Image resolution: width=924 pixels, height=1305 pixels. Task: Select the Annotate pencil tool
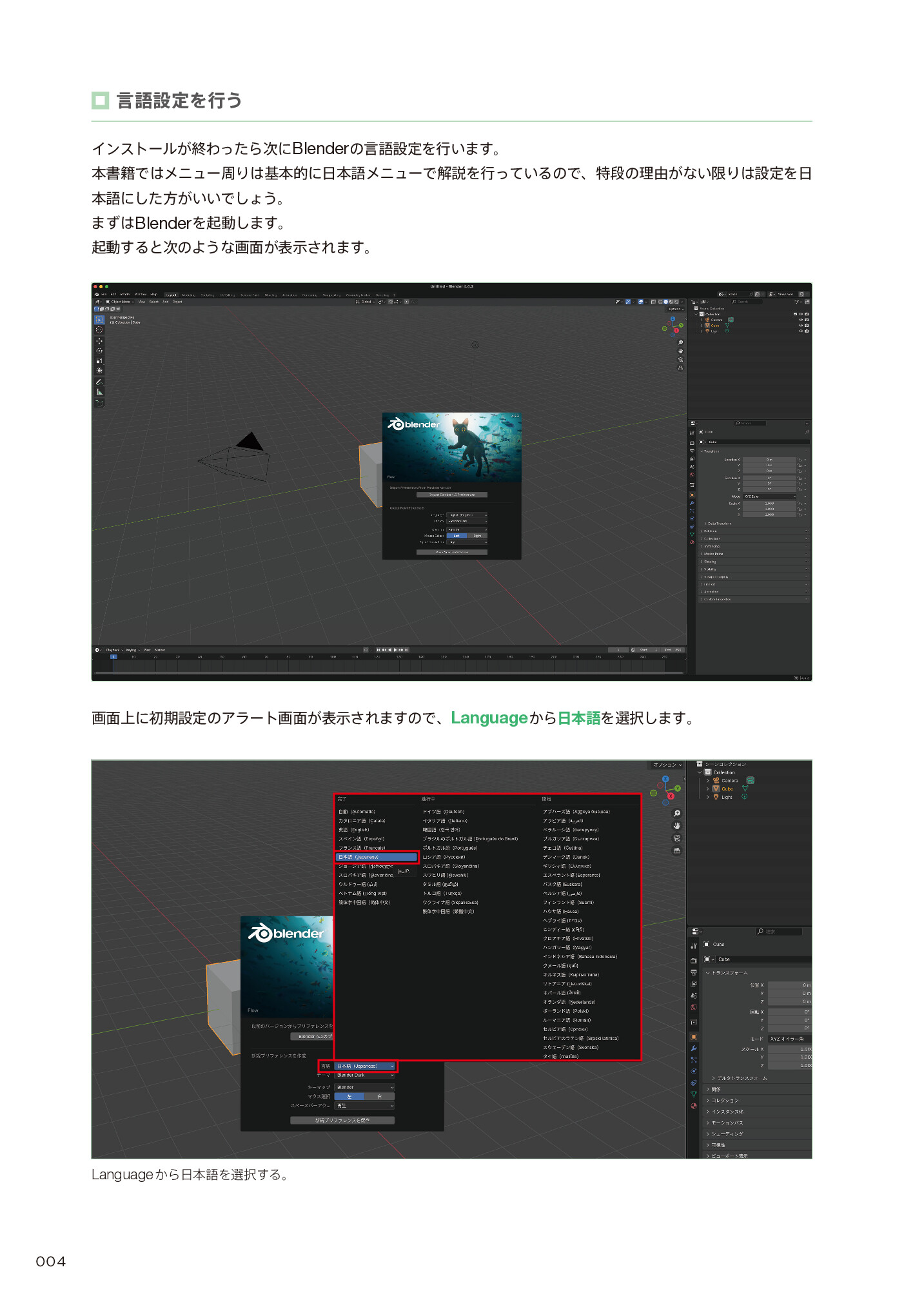pos(99,382)
